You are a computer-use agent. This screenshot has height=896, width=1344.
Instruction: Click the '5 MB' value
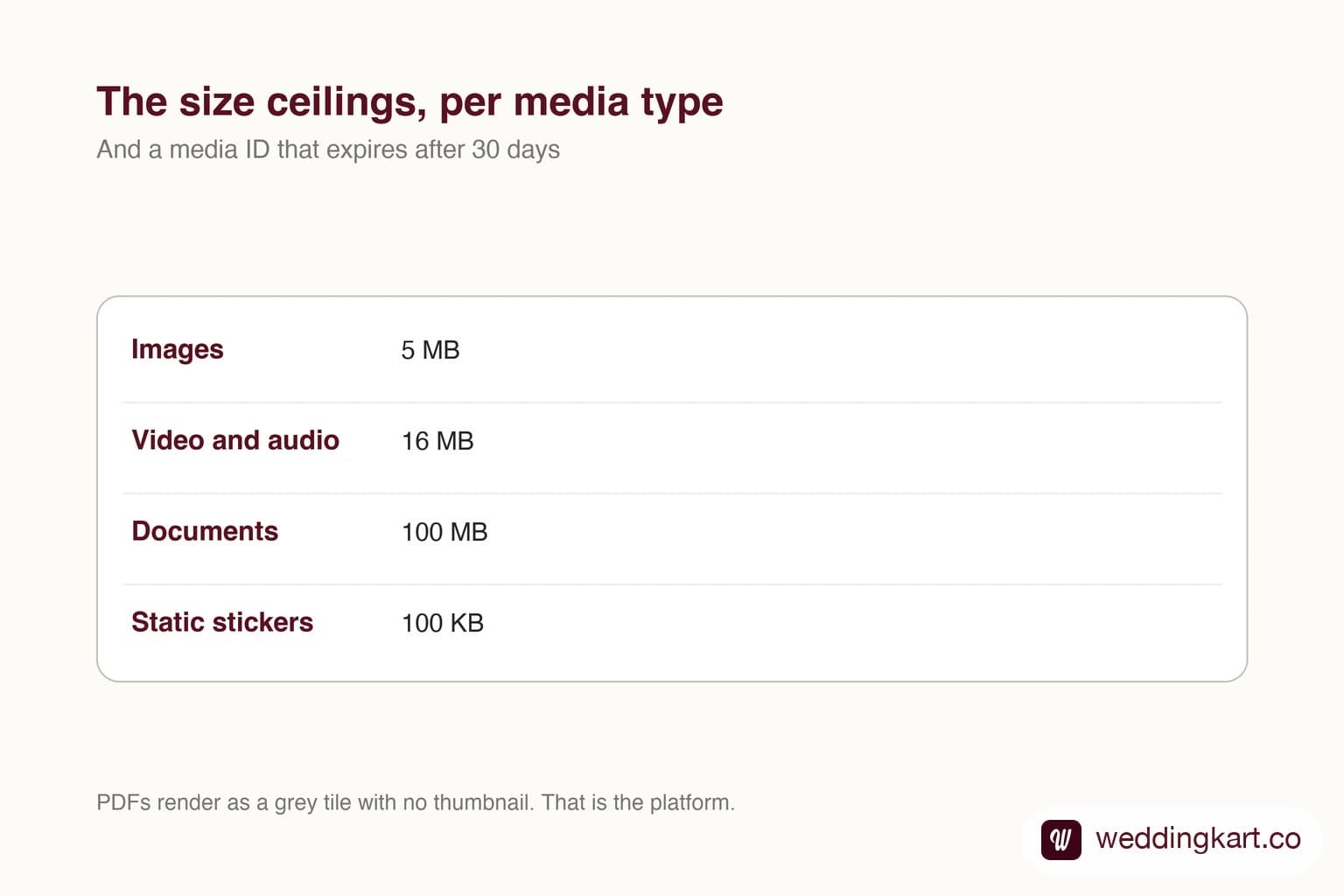430,350
